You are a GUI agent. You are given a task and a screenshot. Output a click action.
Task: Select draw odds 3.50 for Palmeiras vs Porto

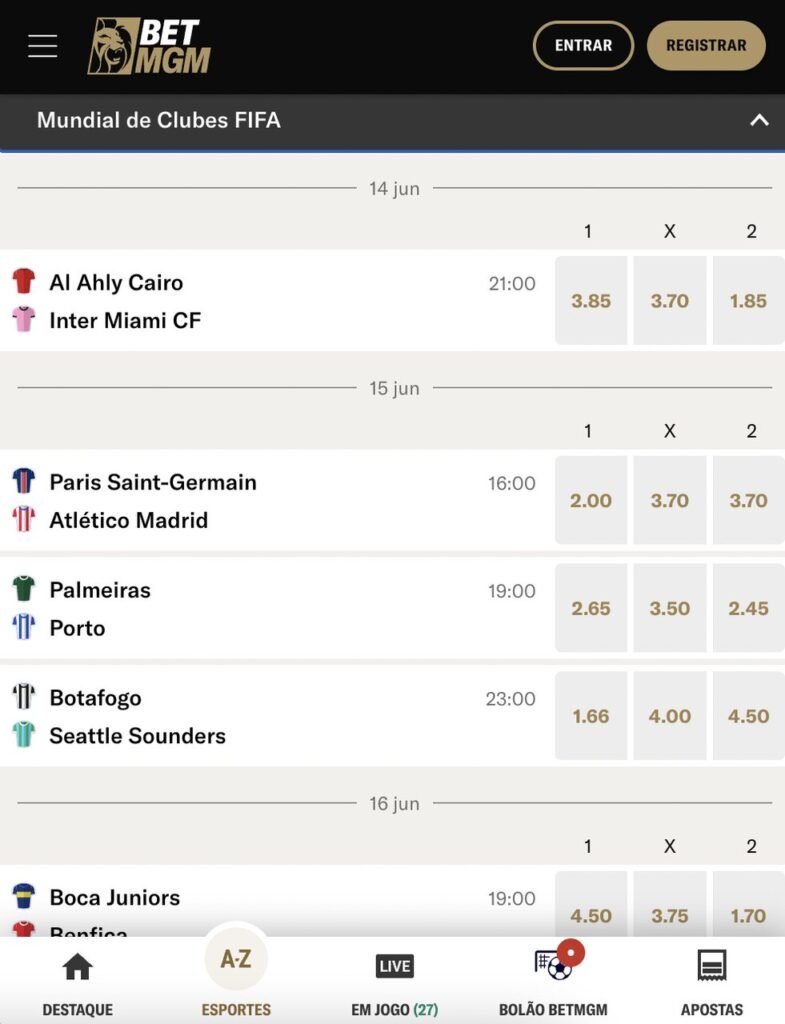click(670, 609)
